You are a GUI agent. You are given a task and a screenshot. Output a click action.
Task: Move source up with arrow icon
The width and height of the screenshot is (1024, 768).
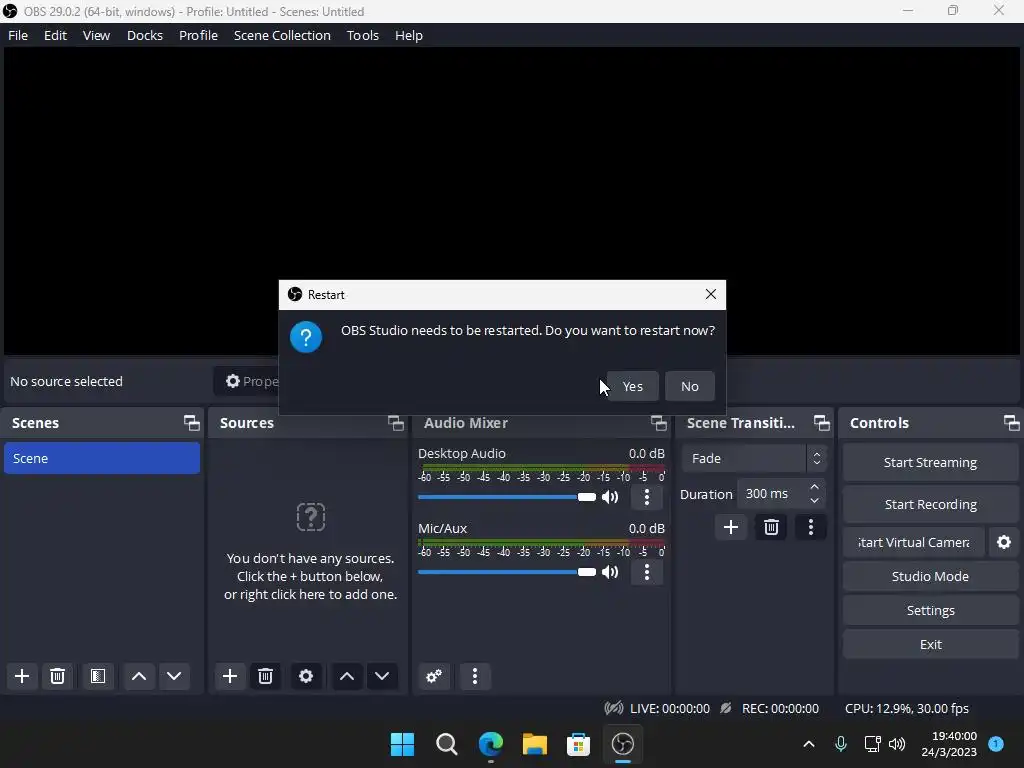[x=347, y=676]
